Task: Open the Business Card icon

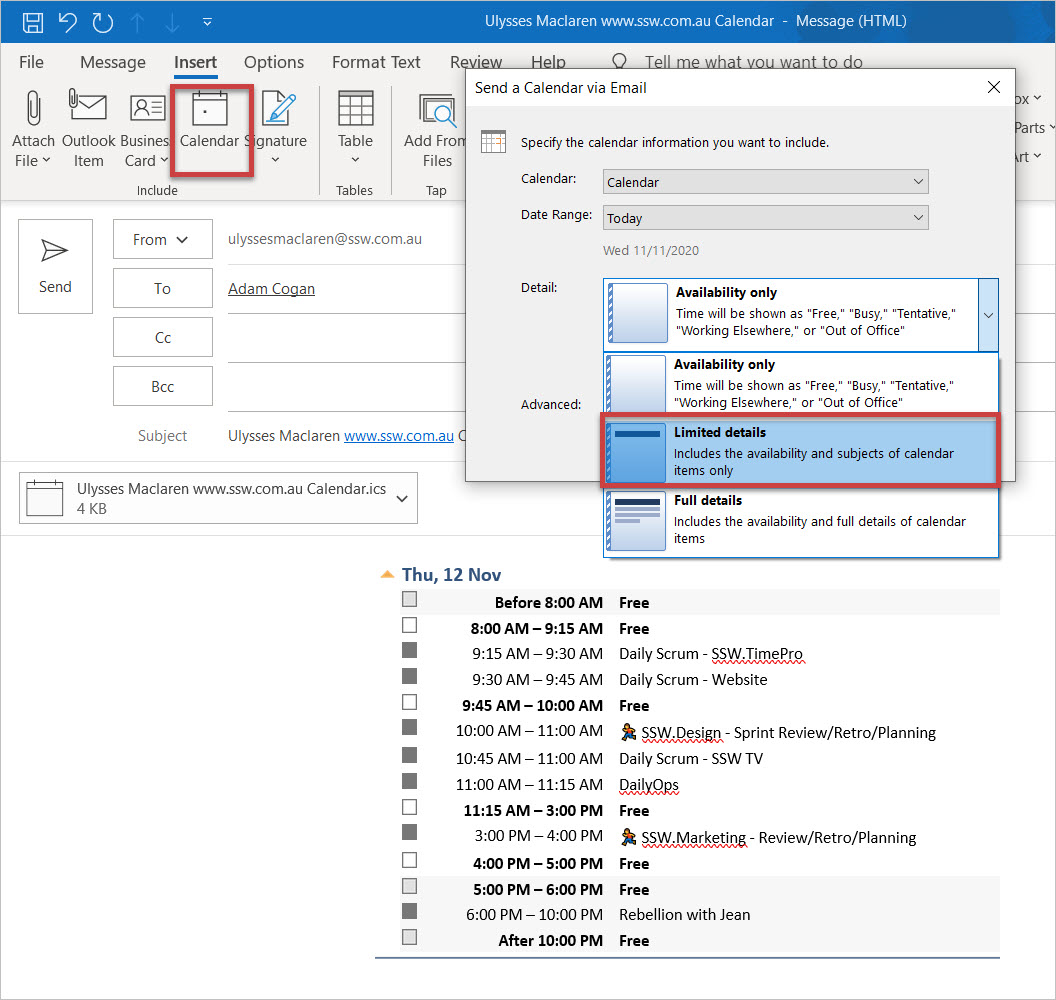Action: tap(147, 108)
